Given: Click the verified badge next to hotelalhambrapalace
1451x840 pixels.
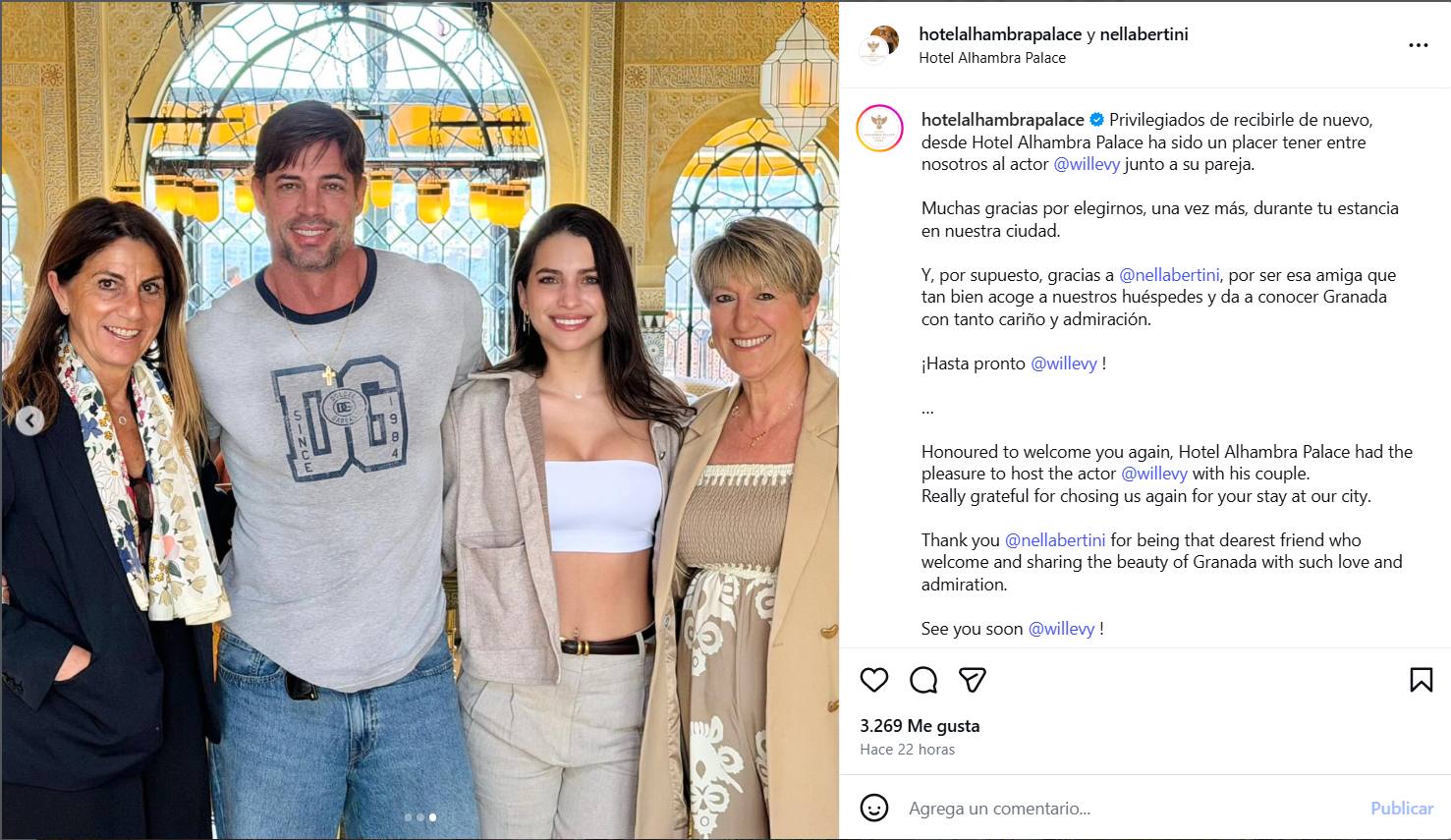Looking at the screenshot, I should (1096, 120).
